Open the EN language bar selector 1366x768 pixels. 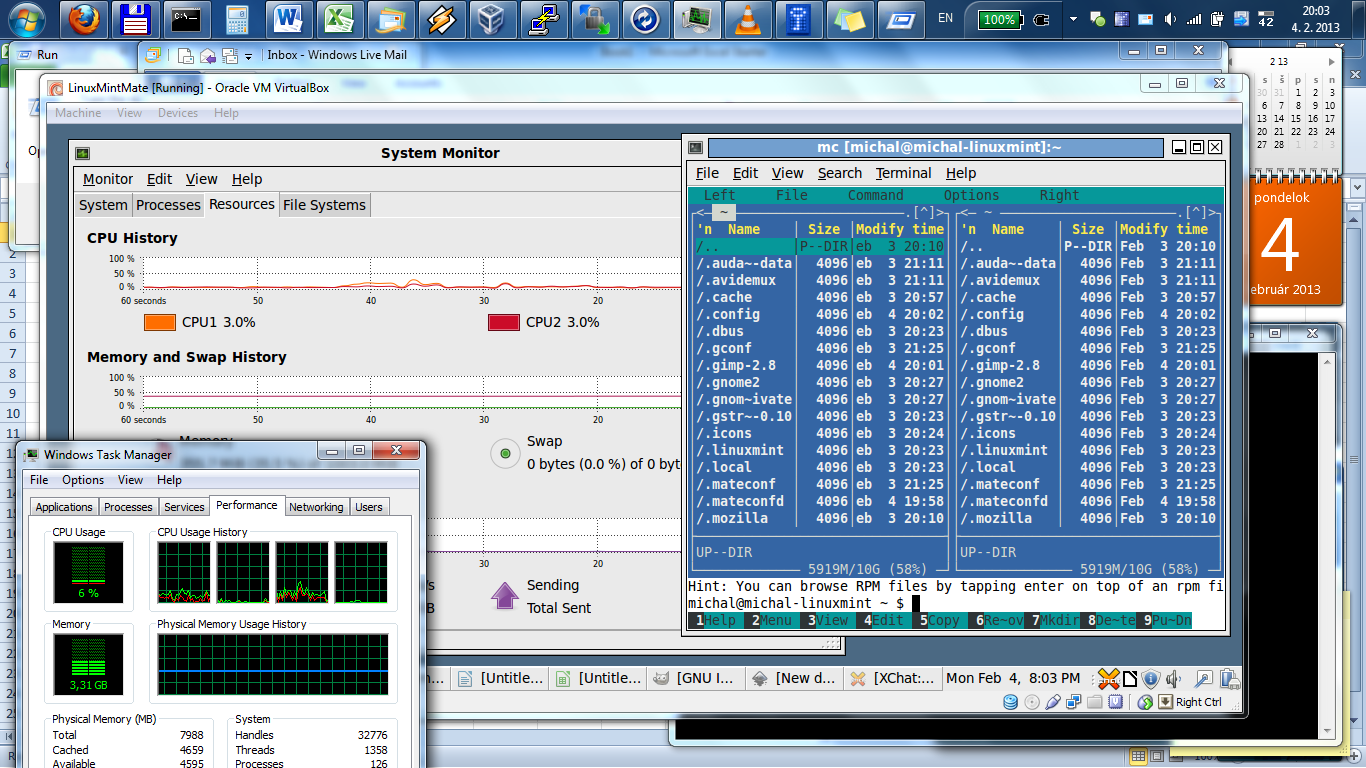click(x=945, y=18)
